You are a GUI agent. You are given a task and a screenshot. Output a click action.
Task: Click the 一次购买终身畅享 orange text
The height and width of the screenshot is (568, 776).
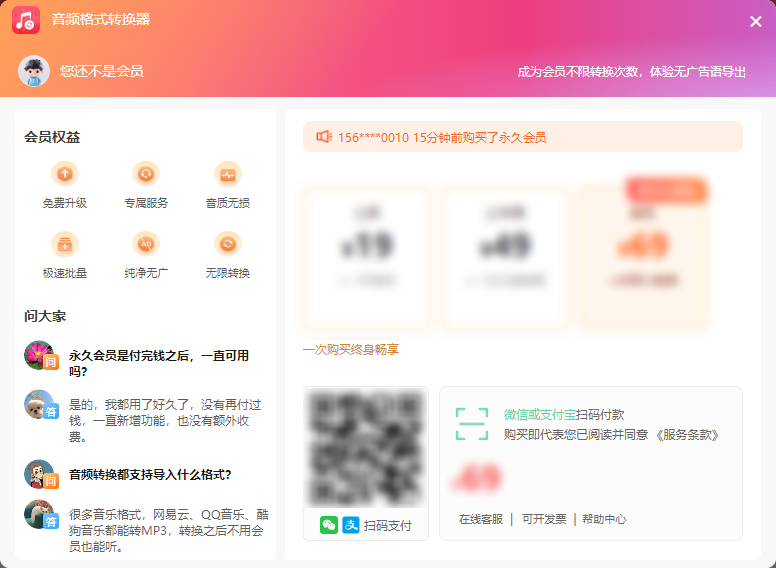point(351,350)
